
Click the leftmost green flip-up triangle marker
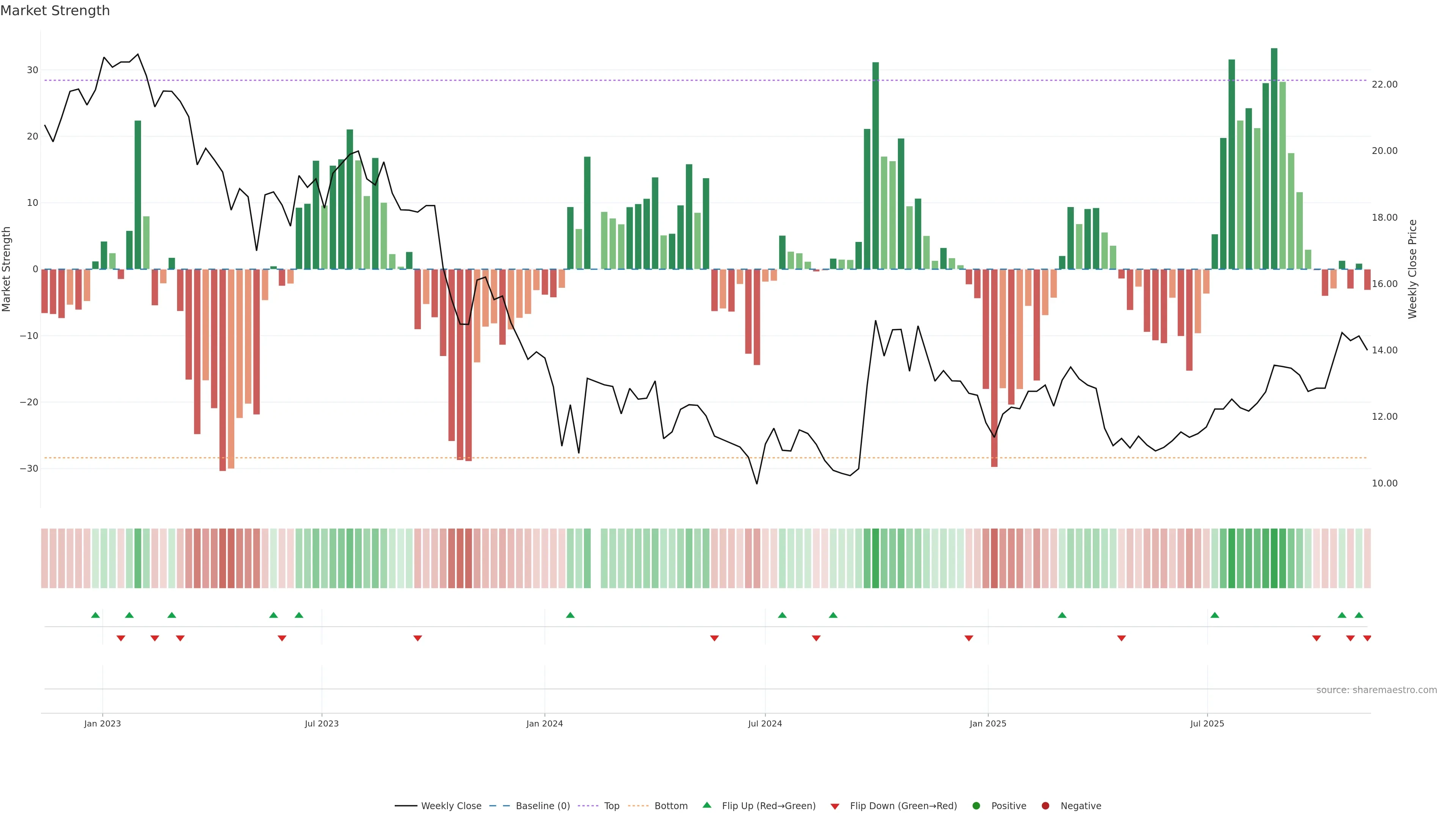tap(96, 615)
